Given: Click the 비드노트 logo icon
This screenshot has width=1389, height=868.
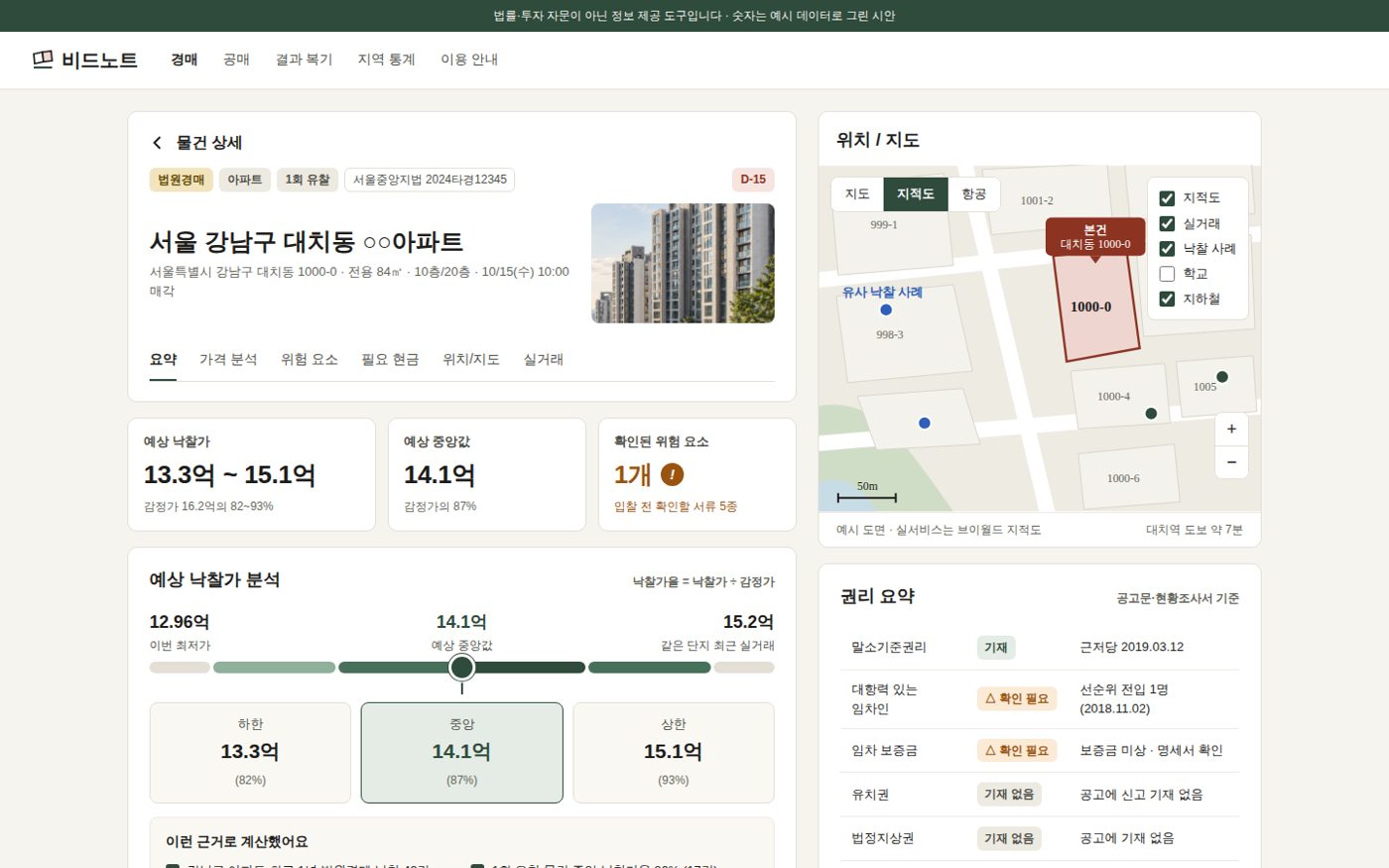Looking at the screenshot, I should [x=43, y=60].
